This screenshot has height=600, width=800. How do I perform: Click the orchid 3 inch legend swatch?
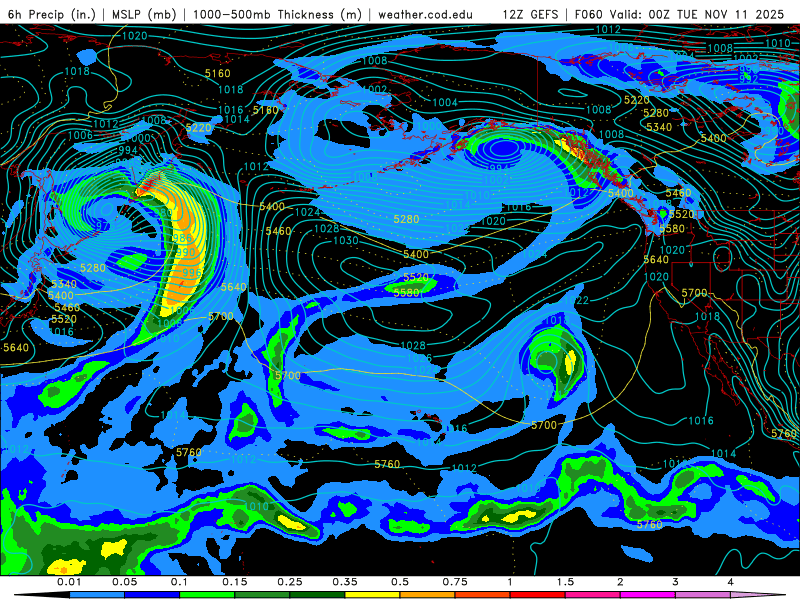(x=703, y=595)
